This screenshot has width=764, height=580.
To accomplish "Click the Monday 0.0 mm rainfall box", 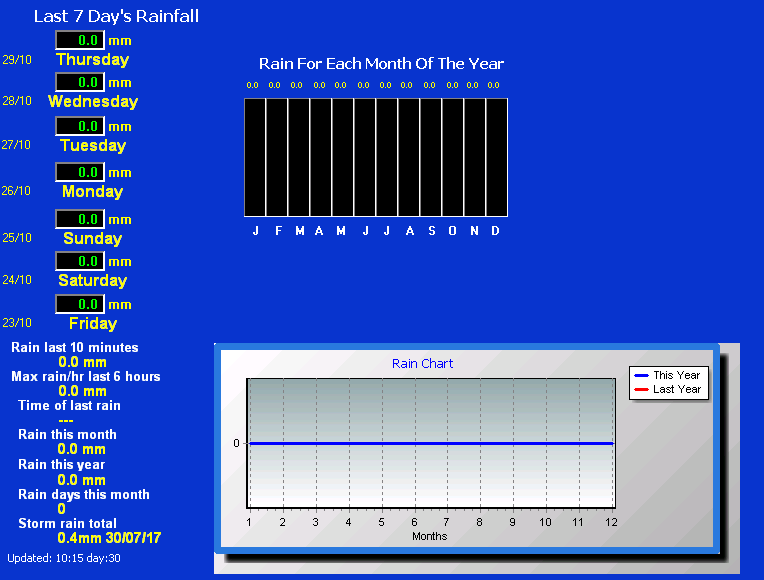I will pos(80,172).
